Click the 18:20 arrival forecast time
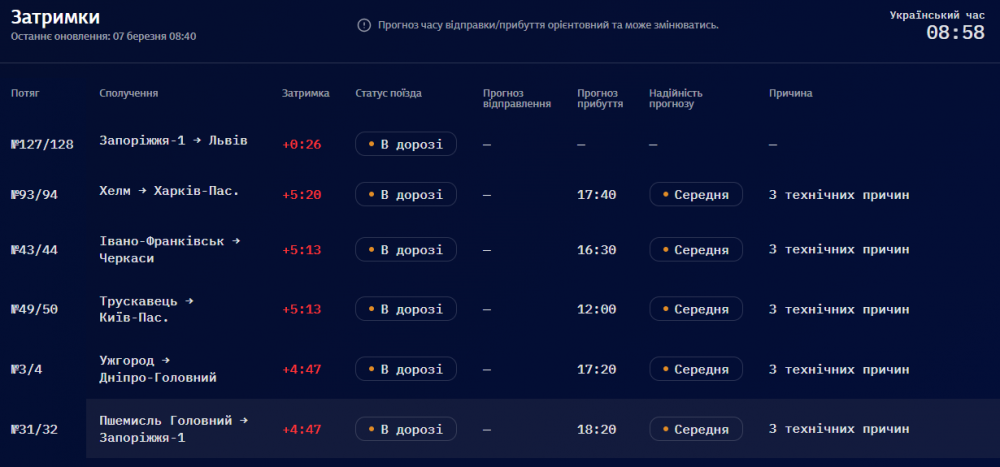 tap(596, 430)
